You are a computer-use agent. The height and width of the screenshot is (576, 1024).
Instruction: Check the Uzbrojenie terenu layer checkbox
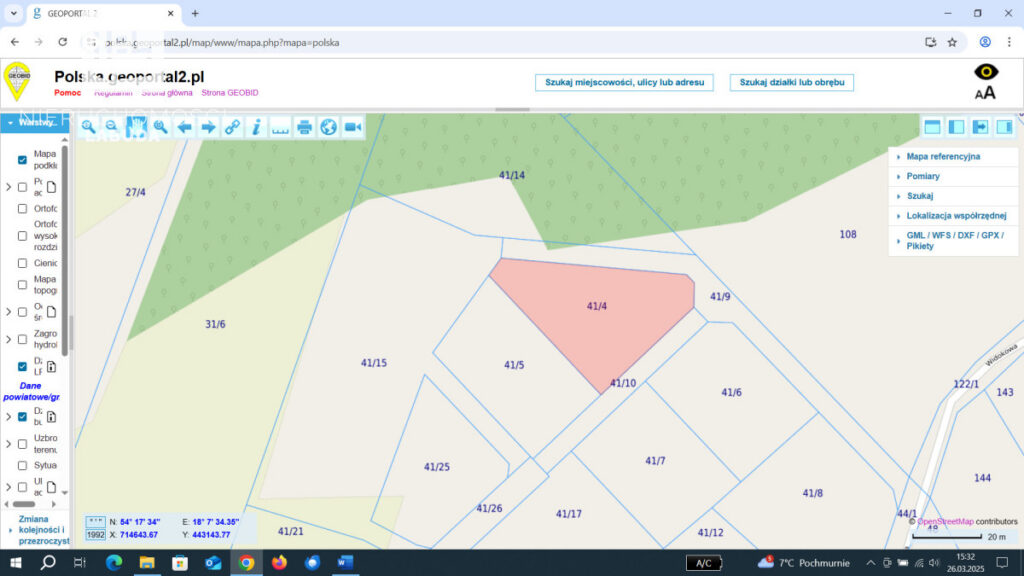[22, 440]
